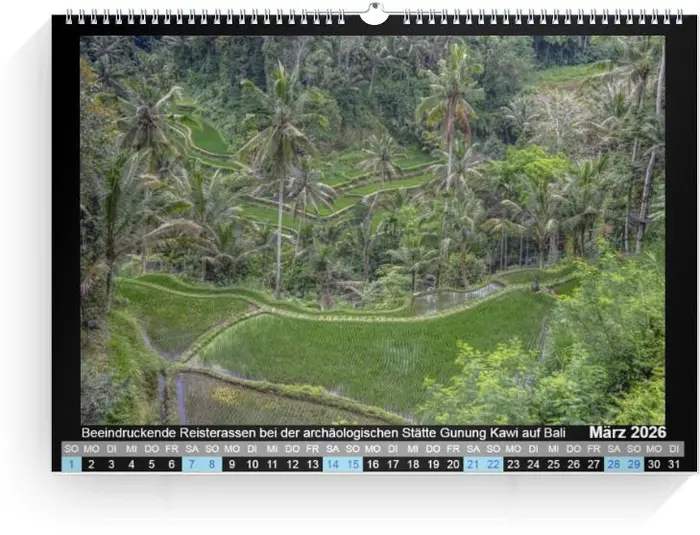Click the rice terrace photo on the calendar

(x=372, y=230)
